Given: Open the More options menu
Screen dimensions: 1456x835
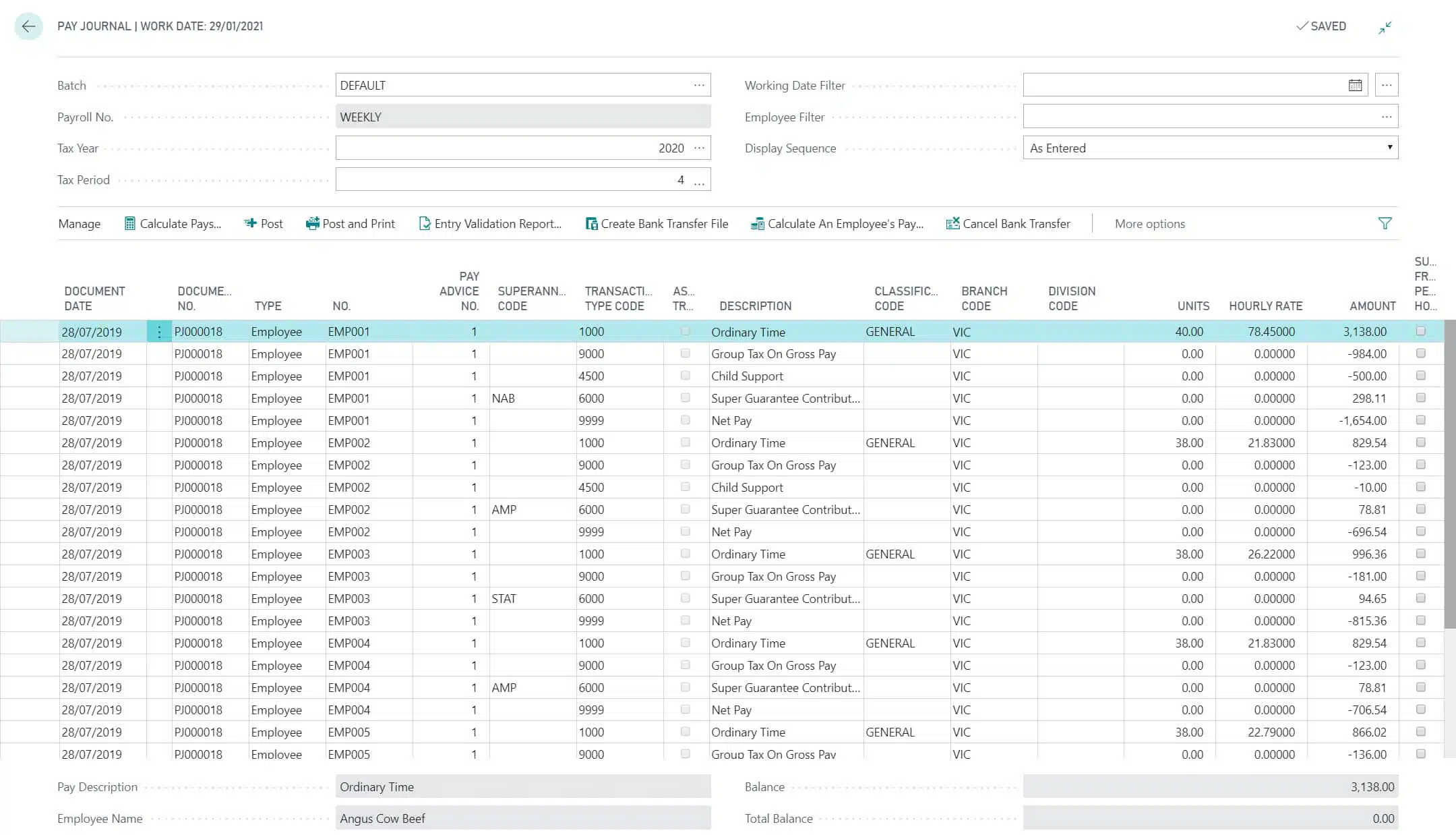Looking at the screenshot, I should [x=1149, y=223].
